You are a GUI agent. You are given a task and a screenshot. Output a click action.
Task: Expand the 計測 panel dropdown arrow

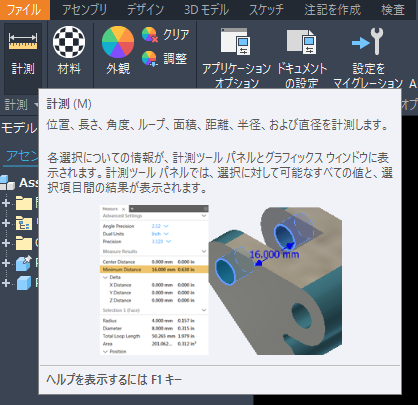click(36, 105)
